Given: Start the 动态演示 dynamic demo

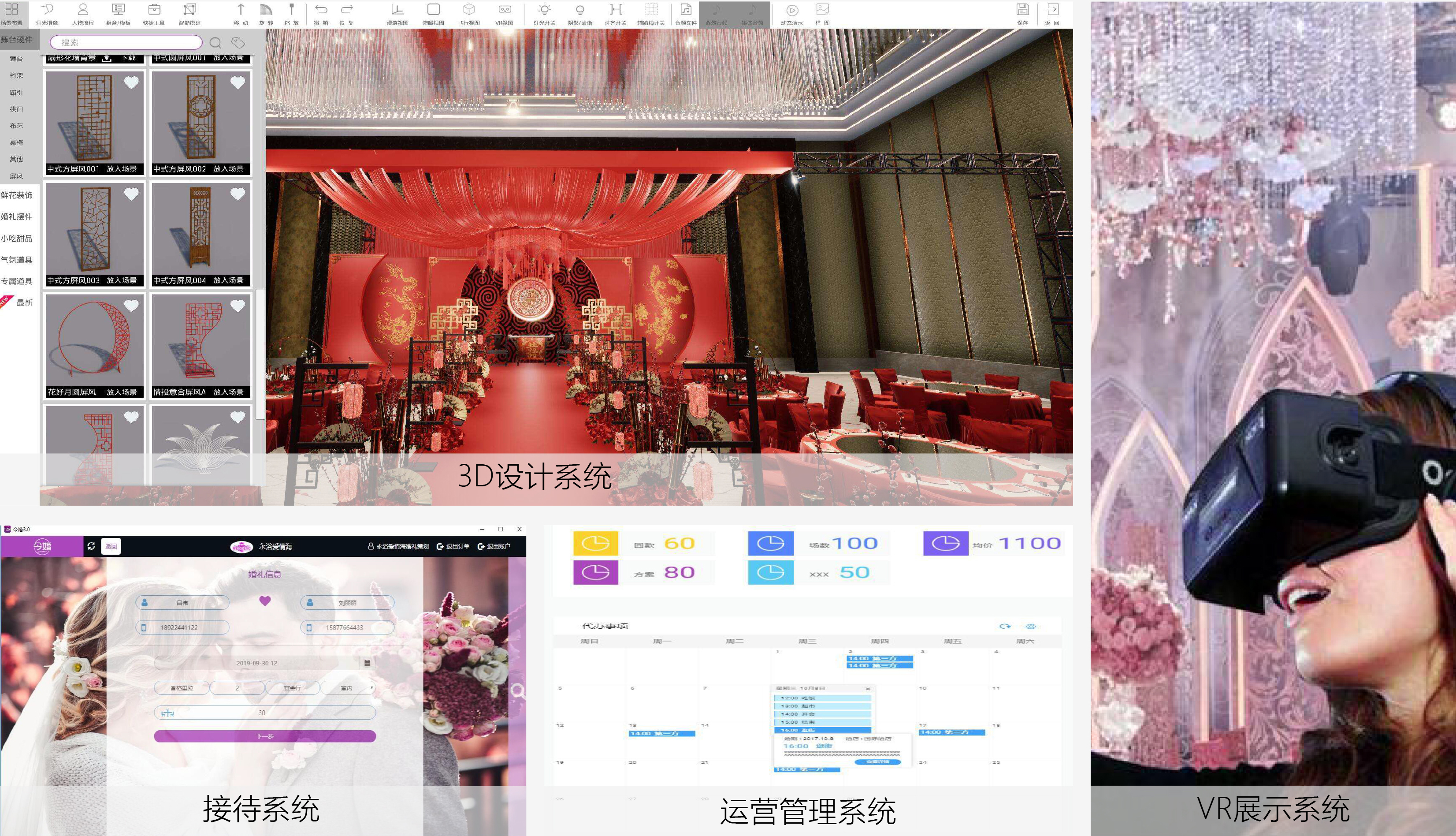Looking at the screenshot, I should click(x=792, y=14).
